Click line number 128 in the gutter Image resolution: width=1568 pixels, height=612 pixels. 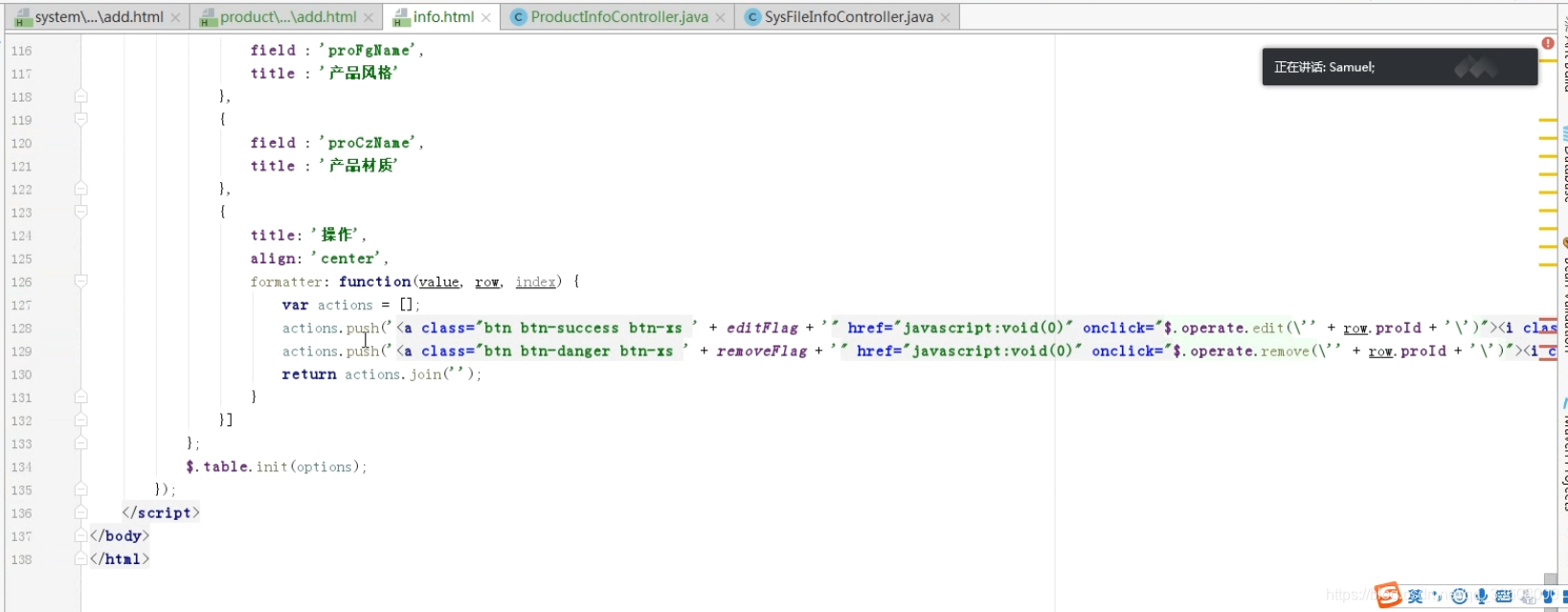[21, 329]
